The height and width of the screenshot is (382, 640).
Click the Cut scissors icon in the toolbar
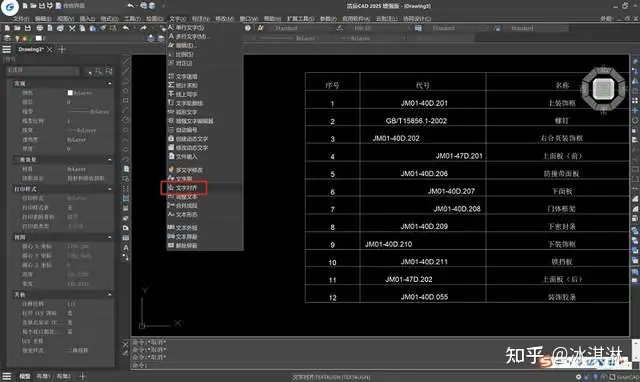(x=72, y=28)
